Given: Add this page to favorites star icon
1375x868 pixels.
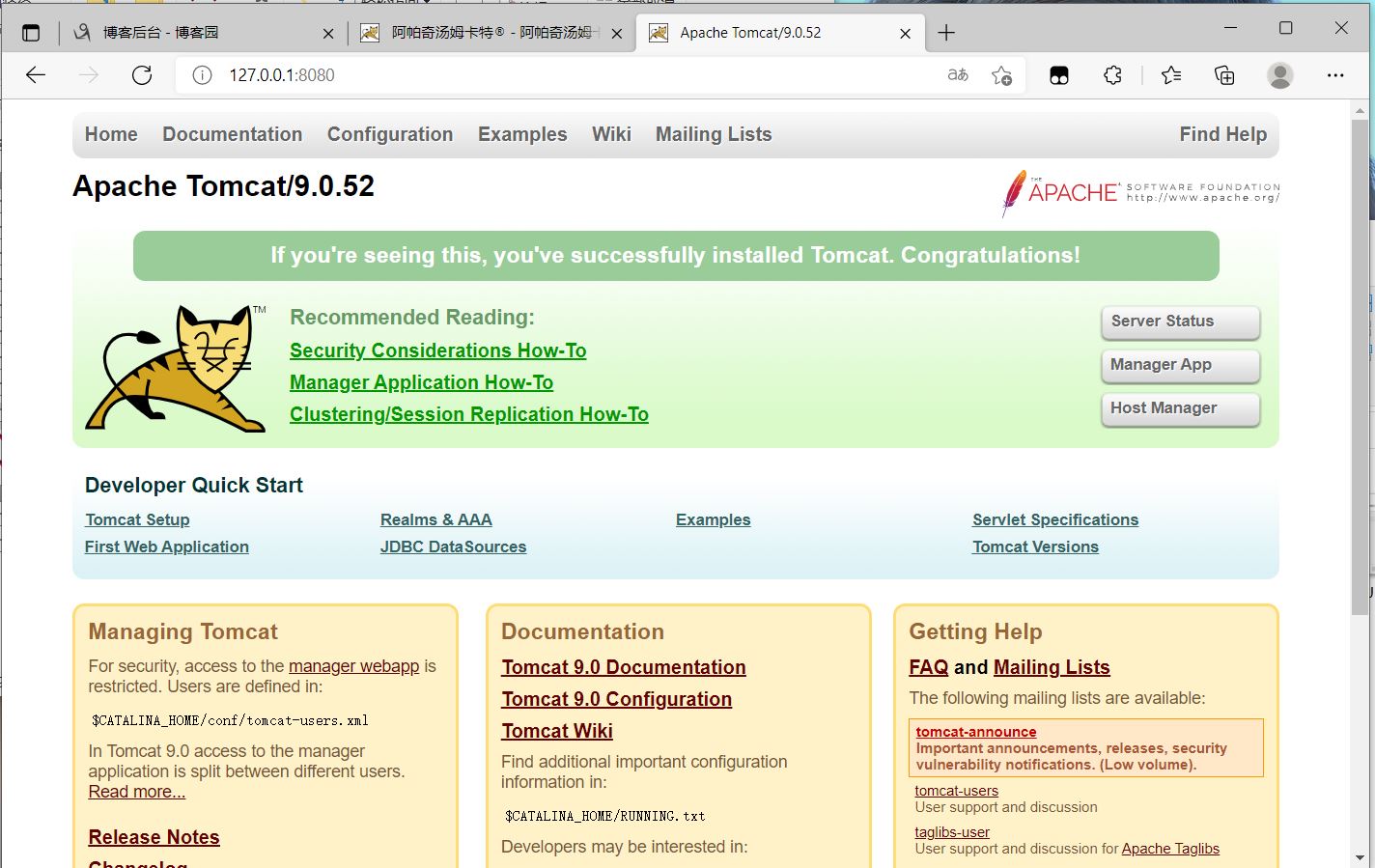Looking at the screenshot, I should point(1002,75).
